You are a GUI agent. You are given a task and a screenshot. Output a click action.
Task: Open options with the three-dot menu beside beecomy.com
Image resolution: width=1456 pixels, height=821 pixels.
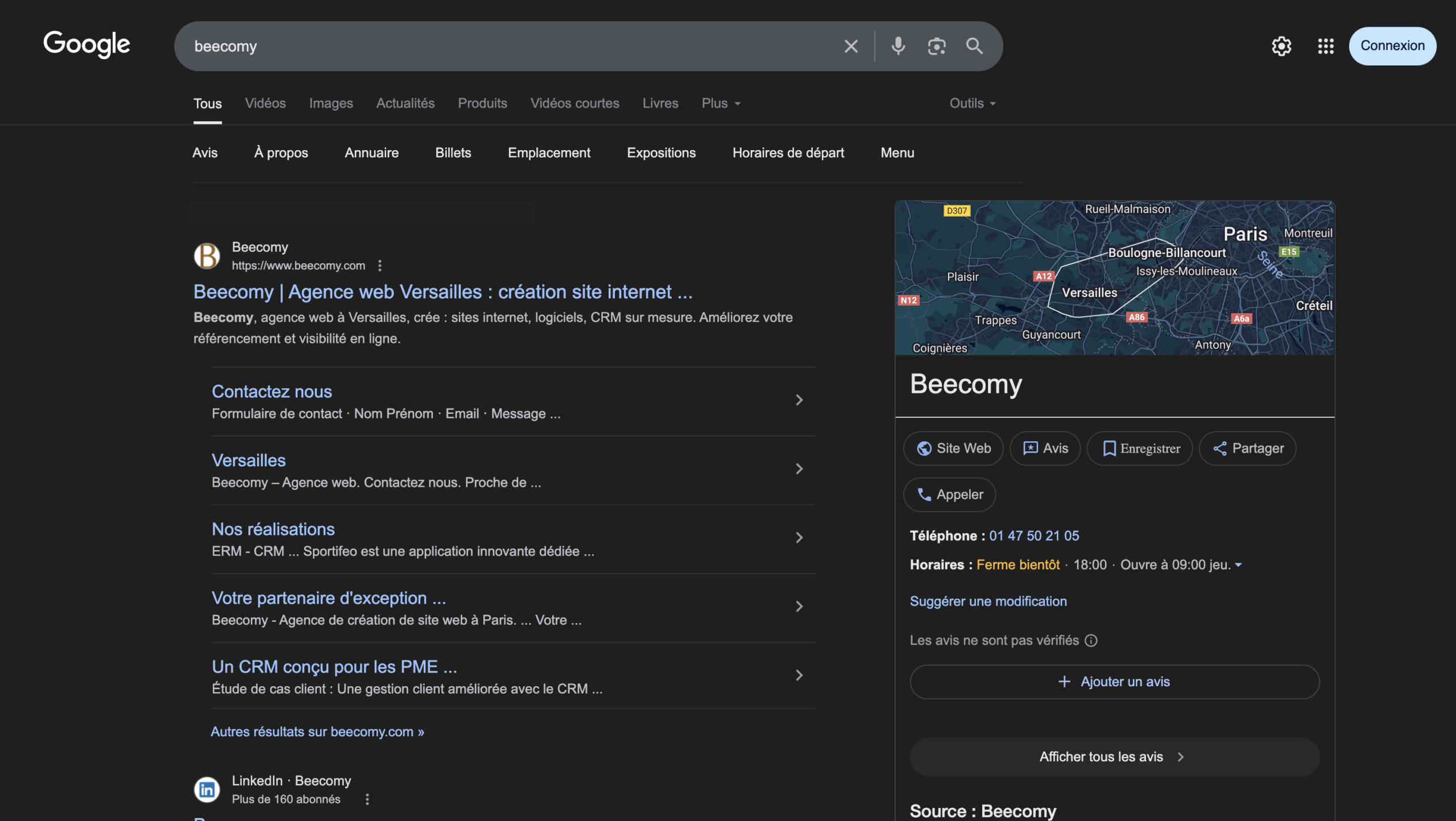[x=379, y=265]
